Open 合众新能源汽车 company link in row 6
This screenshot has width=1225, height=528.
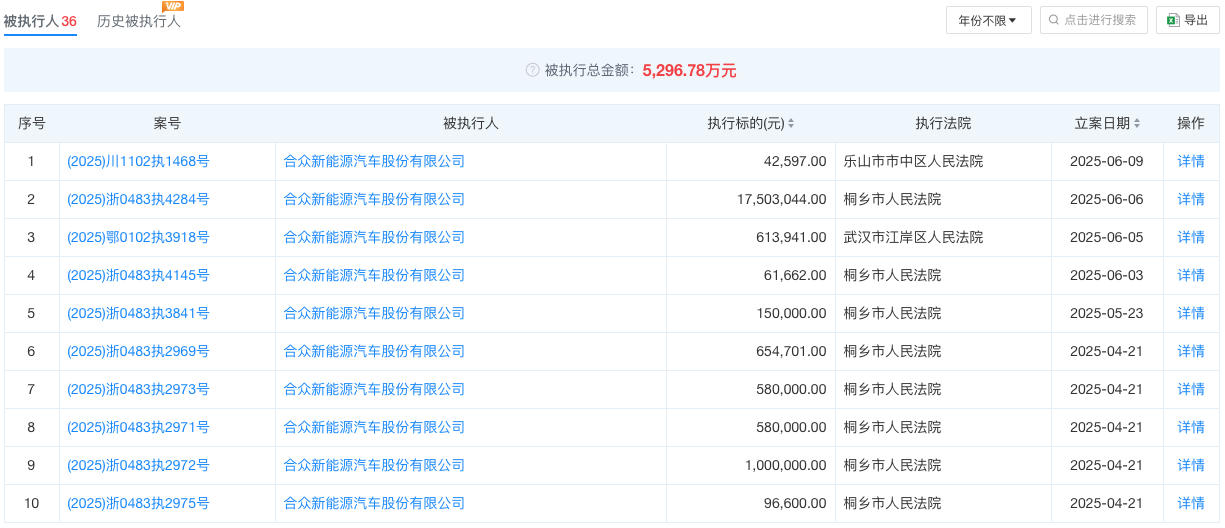[375, 351]
